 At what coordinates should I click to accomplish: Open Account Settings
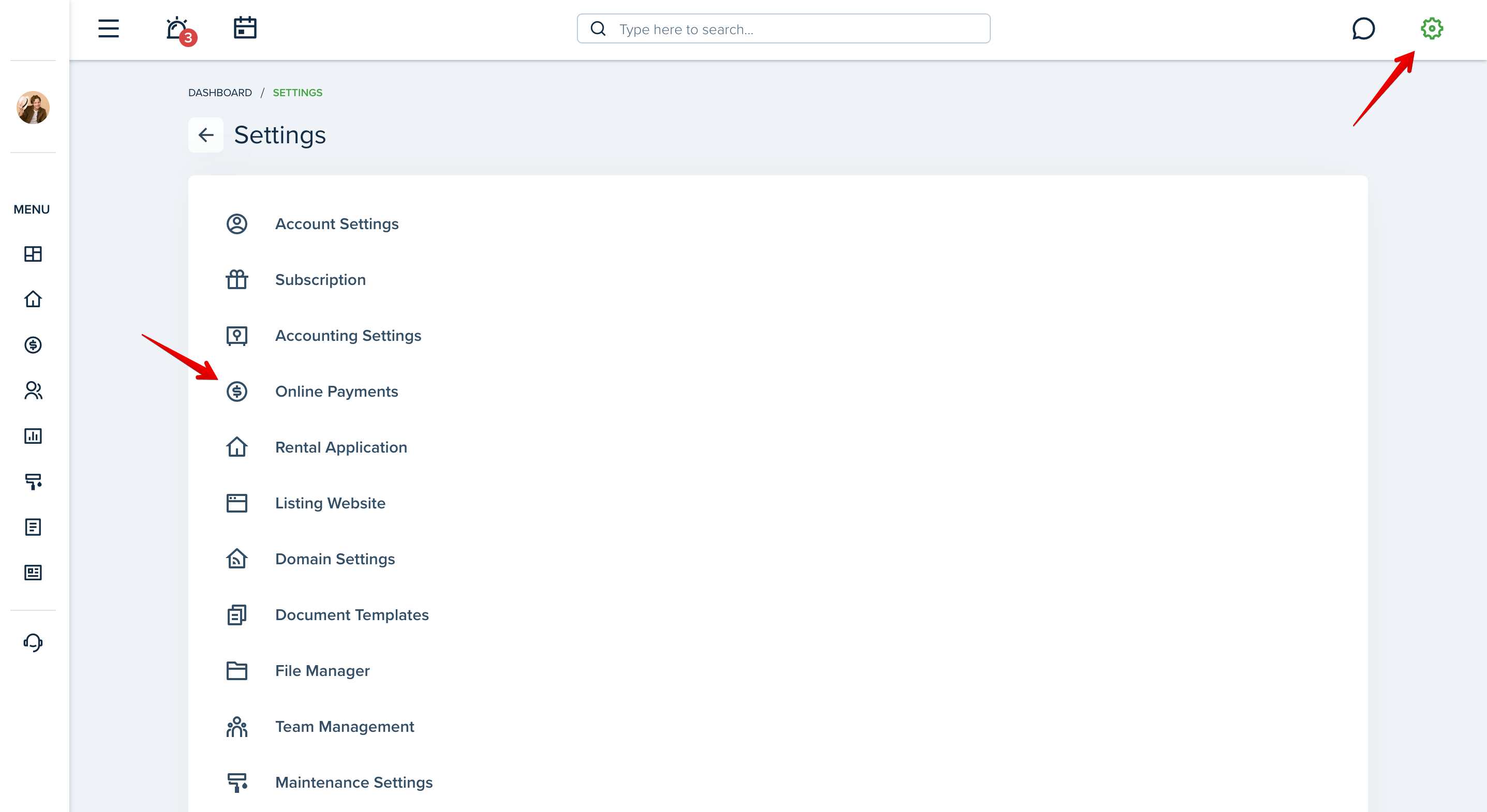(336, 224)
